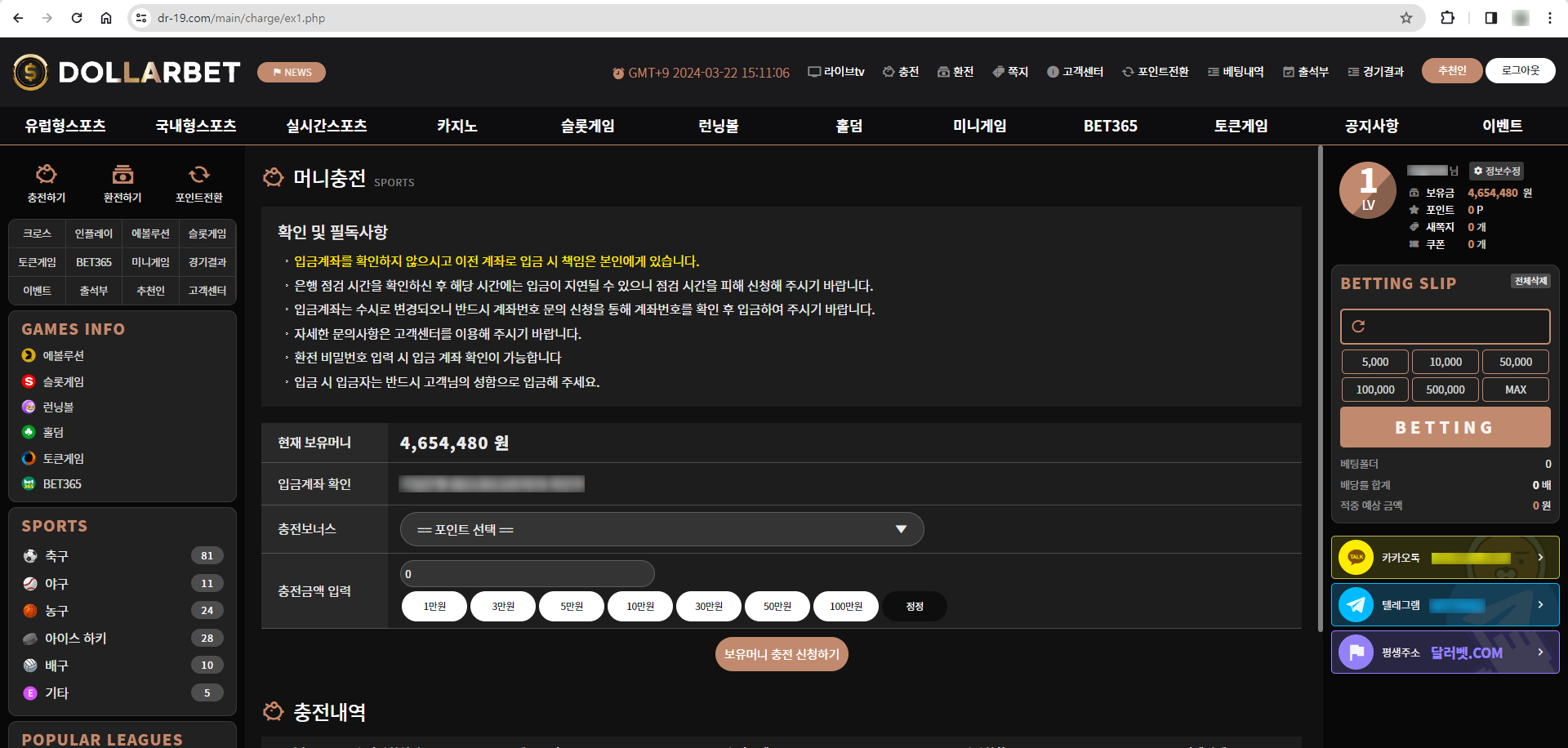This screenshot has width=1568, height=748.
Task: Add 100만원 to the charge amount
Action: coord(846,607)
